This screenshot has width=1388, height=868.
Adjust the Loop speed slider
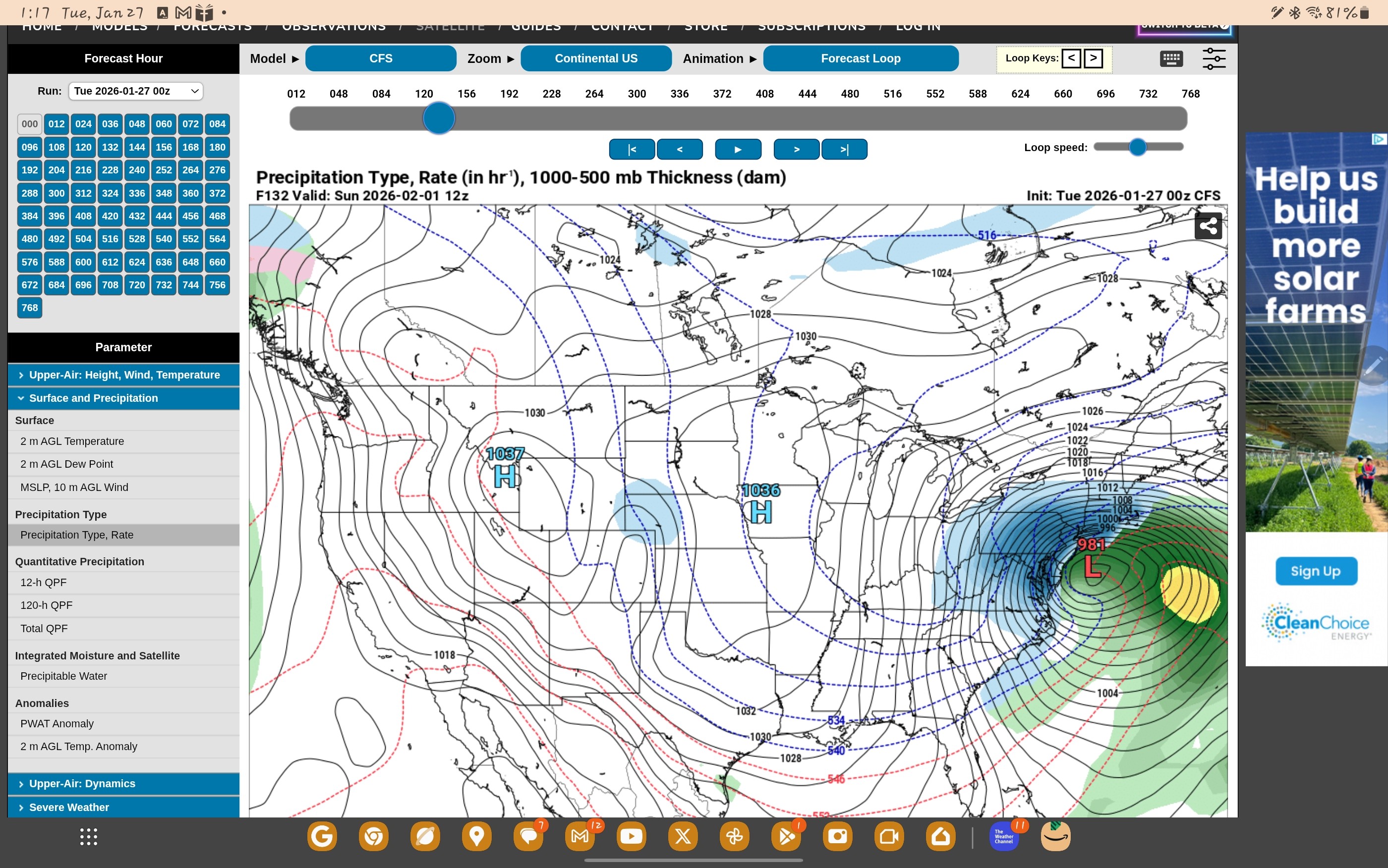1137,147
